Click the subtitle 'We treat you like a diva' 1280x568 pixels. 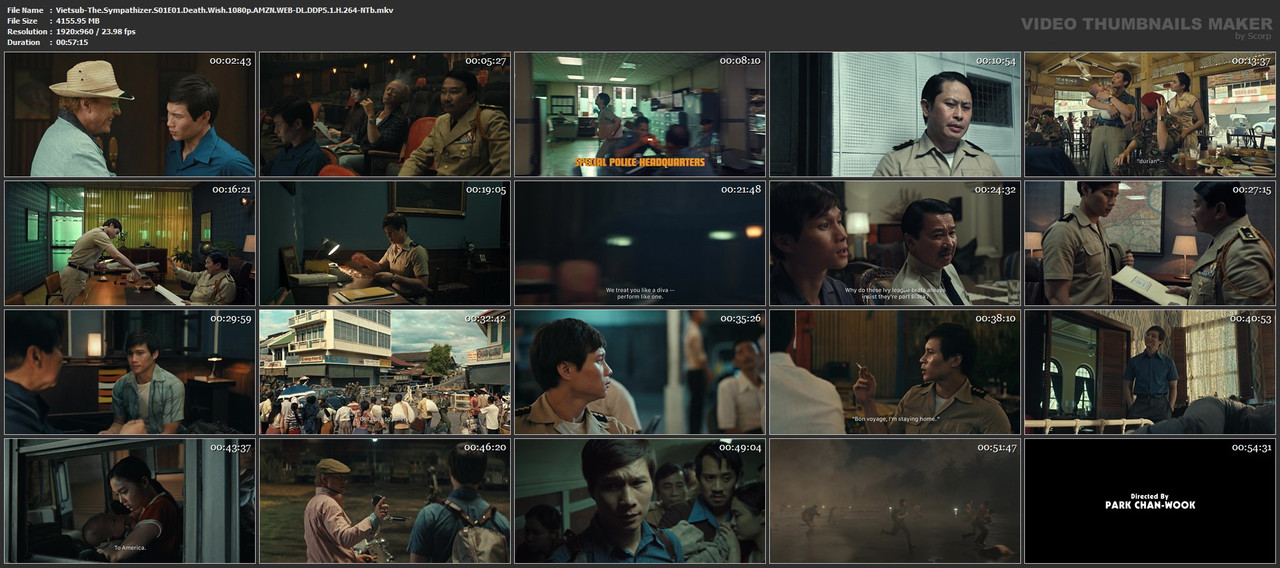pyautogui.click(x=638, y=290)
